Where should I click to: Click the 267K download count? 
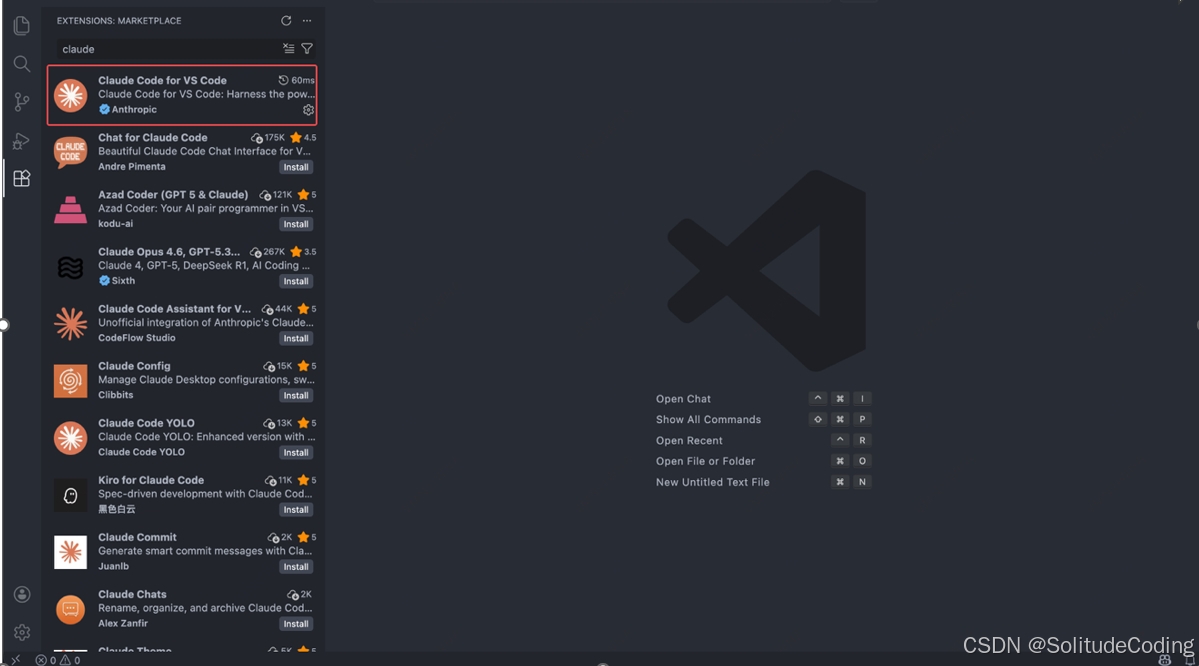[x=268, y=252]
